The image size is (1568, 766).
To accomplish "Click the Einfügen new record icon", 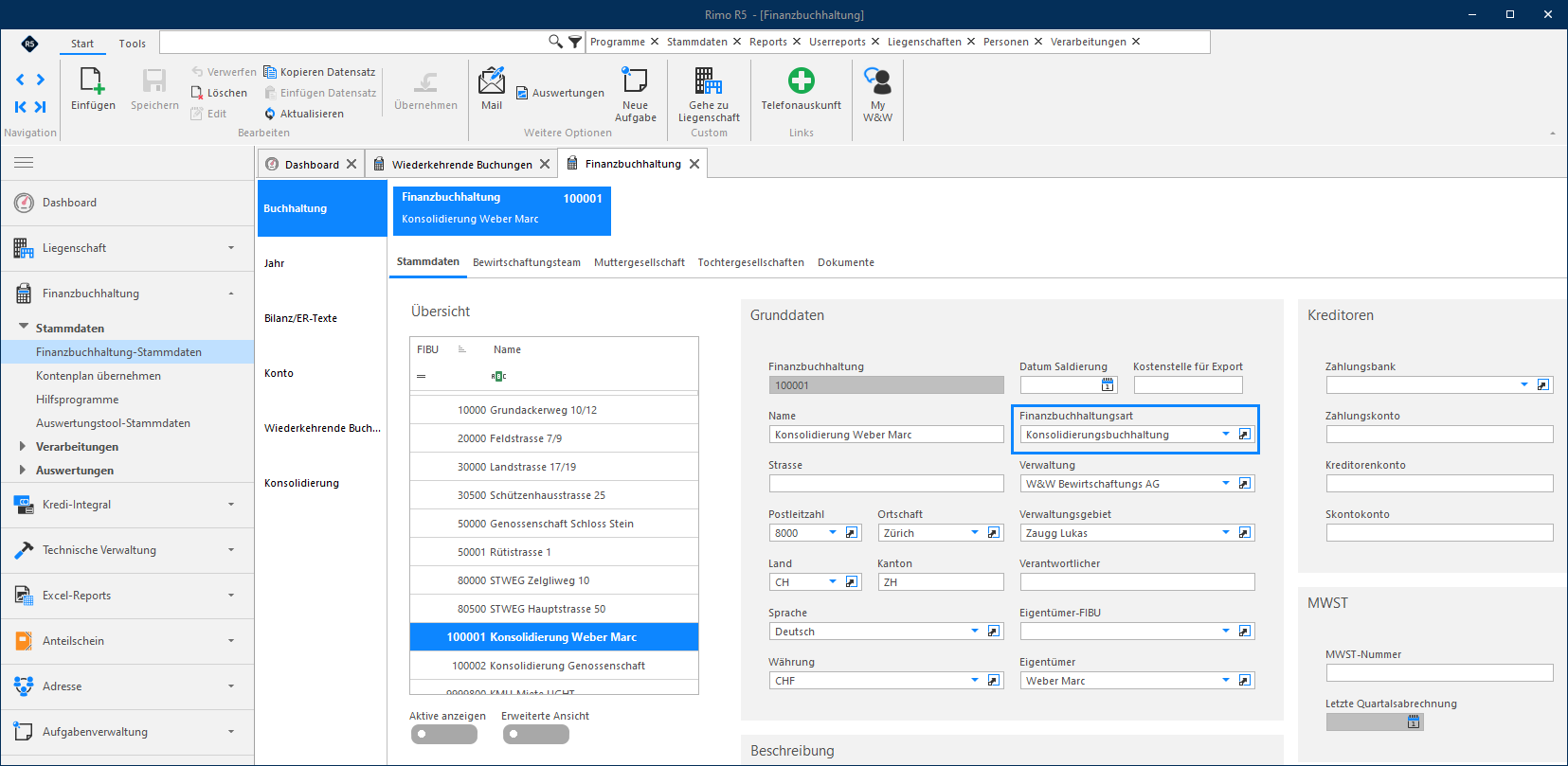I will 93,81.
